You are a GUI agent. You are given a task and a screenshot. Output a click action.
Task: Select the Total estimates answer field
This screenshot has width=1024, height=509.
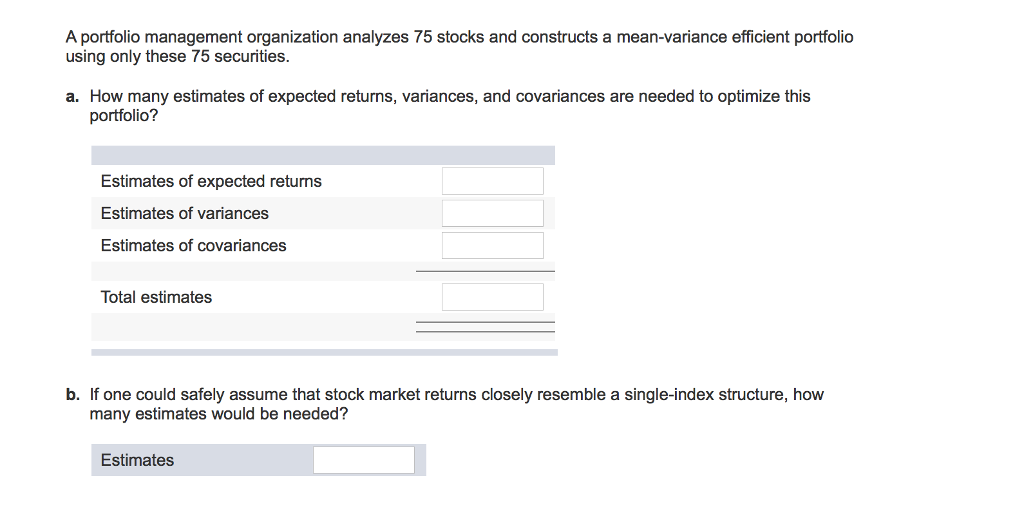pyautogui.click(x=493, y=297)
